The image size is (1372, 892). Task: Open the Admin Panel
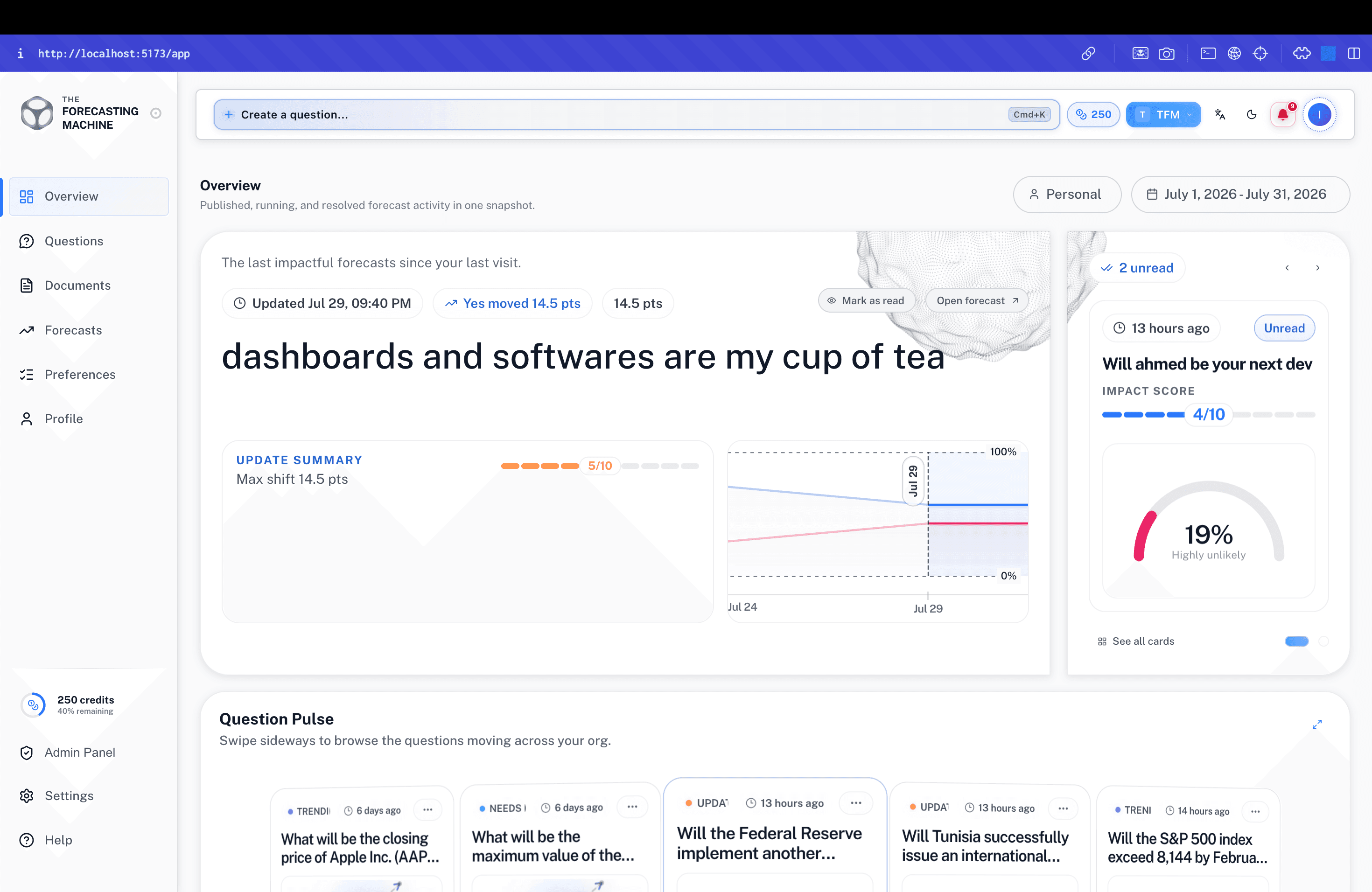click(89, 753)
